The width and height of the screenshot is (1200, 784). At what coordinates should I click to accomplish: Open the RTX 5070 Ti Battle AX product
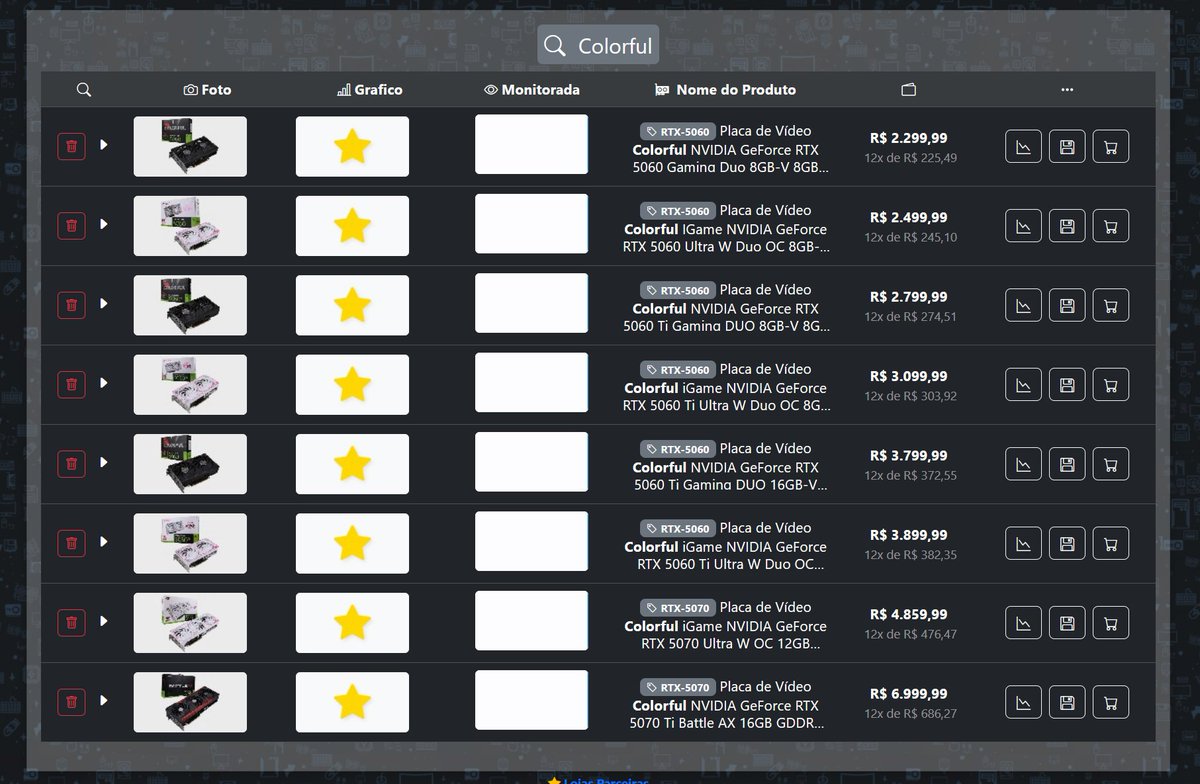pyautogui.click(x=726, y=705)
